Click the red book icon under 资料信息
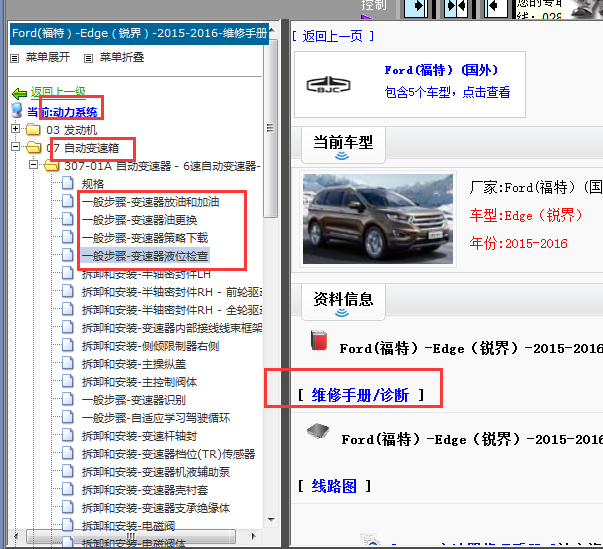 point(319,340)
